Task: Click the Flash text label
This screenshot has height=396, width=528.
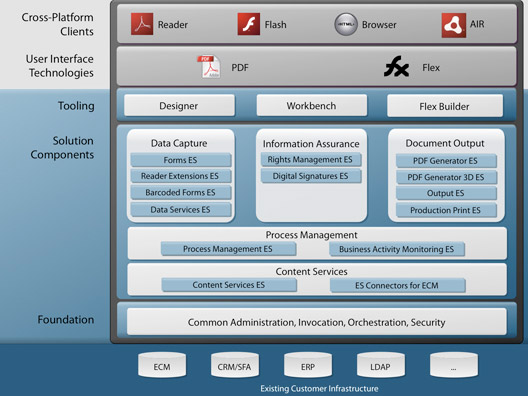Action: click(275, 25)
